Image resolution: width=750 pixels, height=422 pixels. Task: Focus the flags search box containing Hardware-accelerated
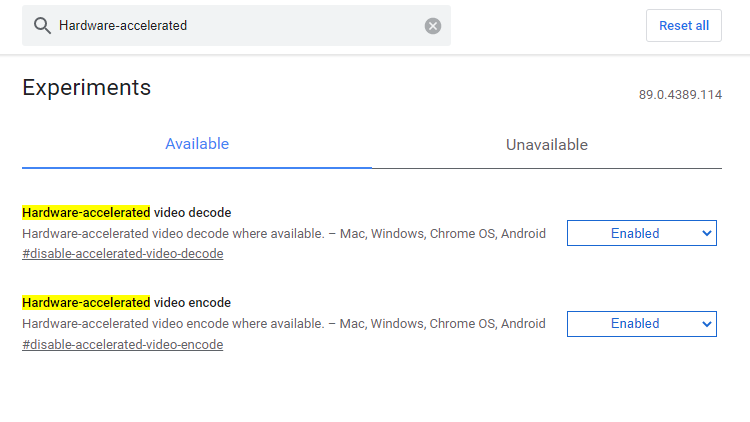point(236,26)
